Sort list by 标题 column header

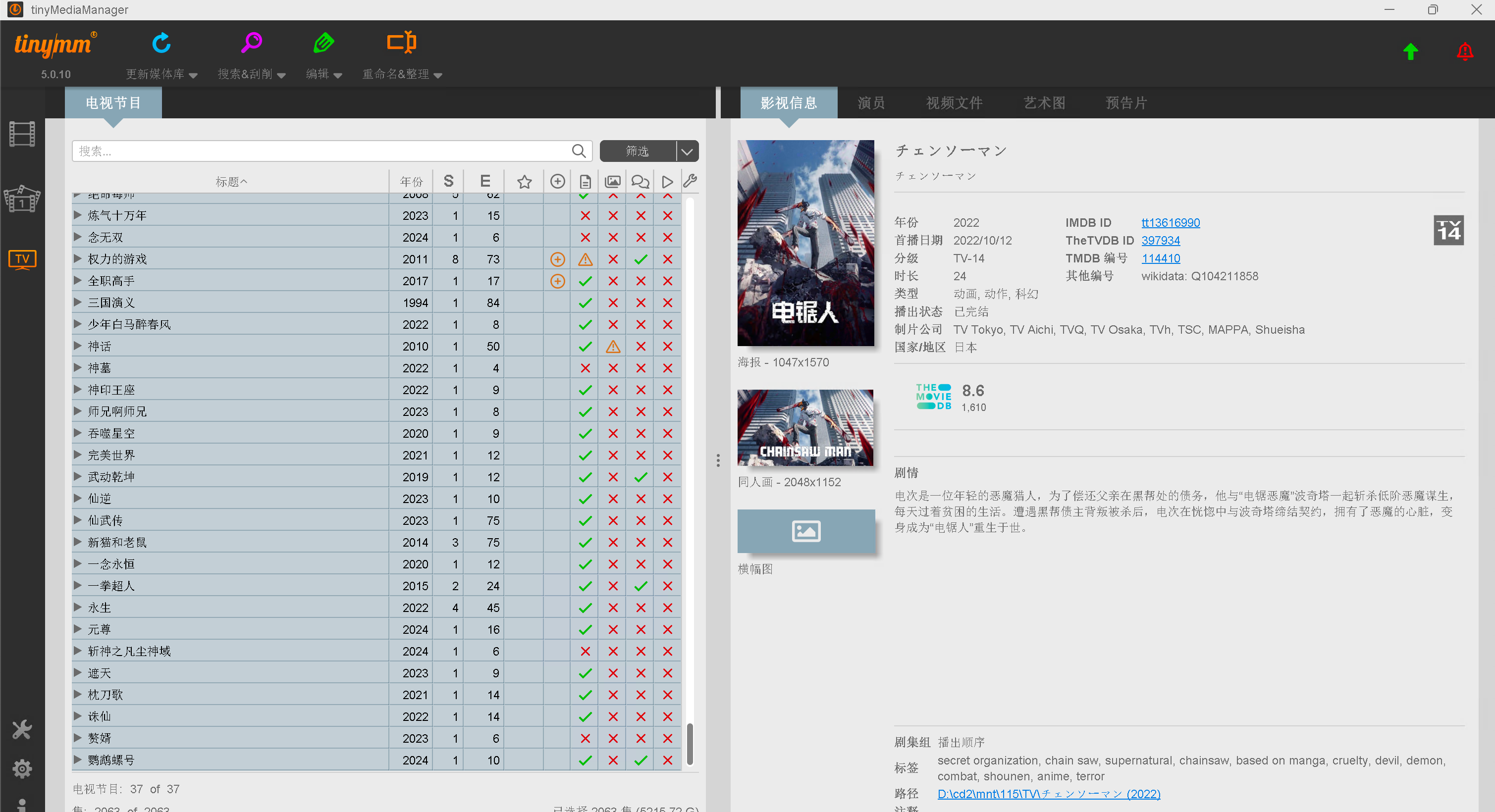230,182
